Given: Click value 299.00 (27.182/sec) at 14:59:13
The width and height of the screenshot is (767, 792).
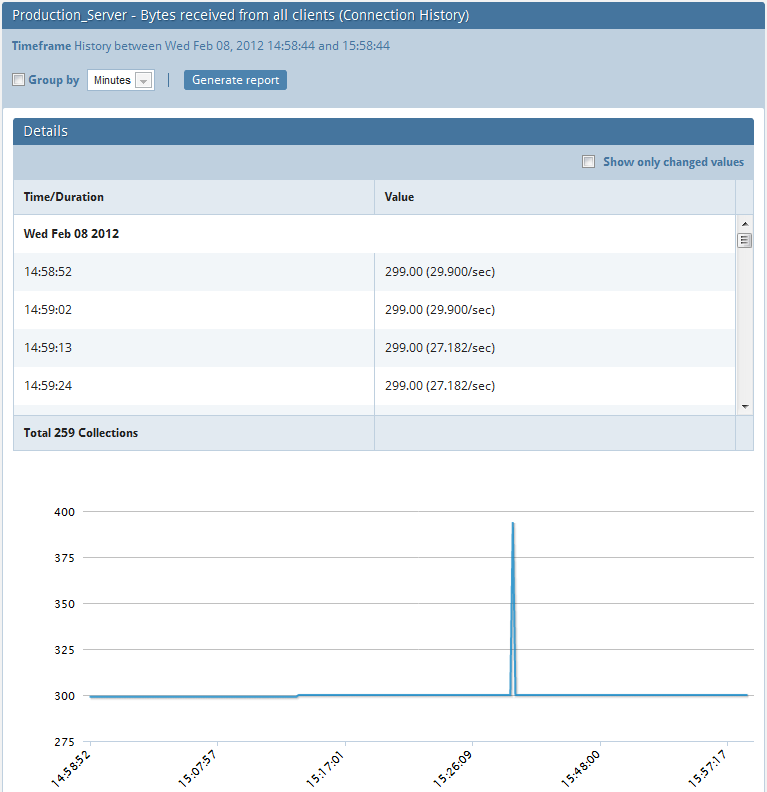Looking at the screenshot, I should pos(440,348).
